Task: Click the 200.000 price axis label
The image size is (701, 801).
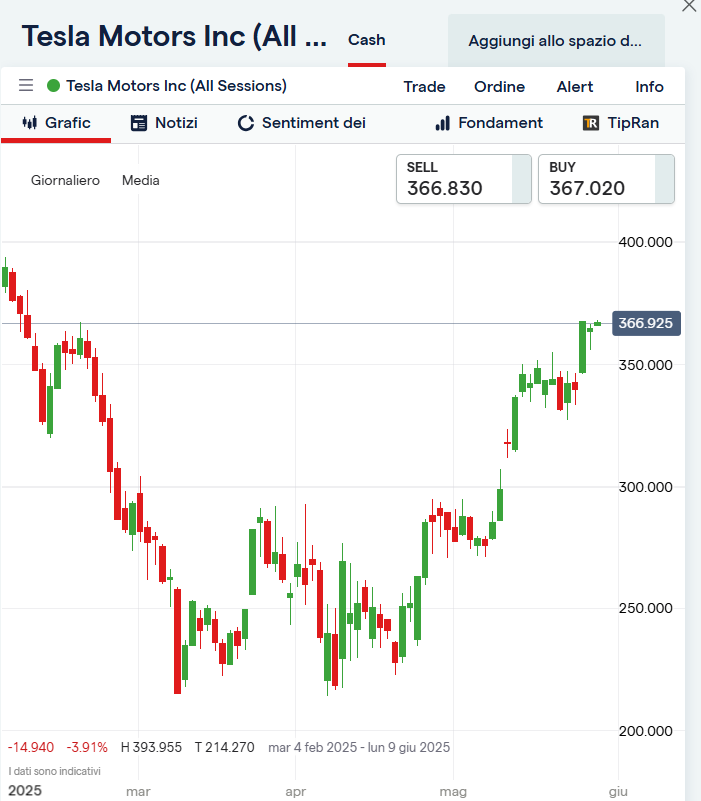Action: pyautogui.click(x=645, y=732)
